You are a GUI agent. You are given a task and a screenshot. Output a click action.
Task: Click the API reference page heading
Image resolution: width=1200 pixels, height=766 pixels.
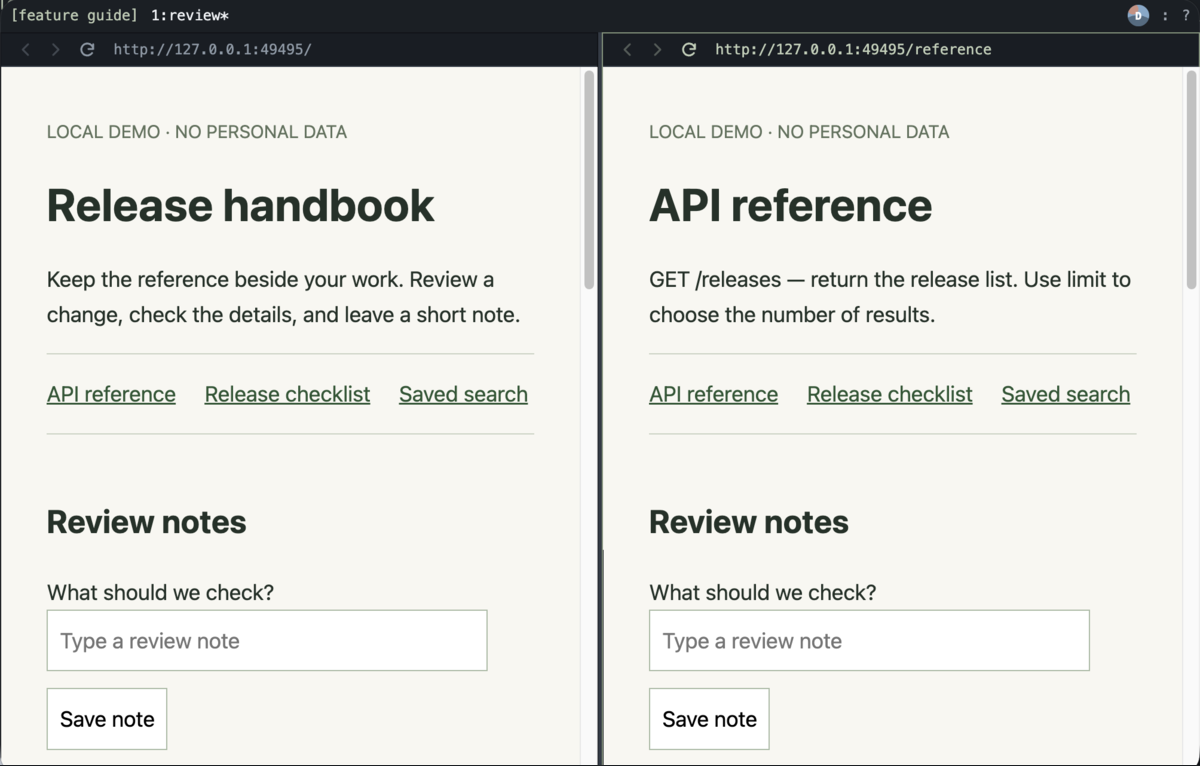point(790,205)
